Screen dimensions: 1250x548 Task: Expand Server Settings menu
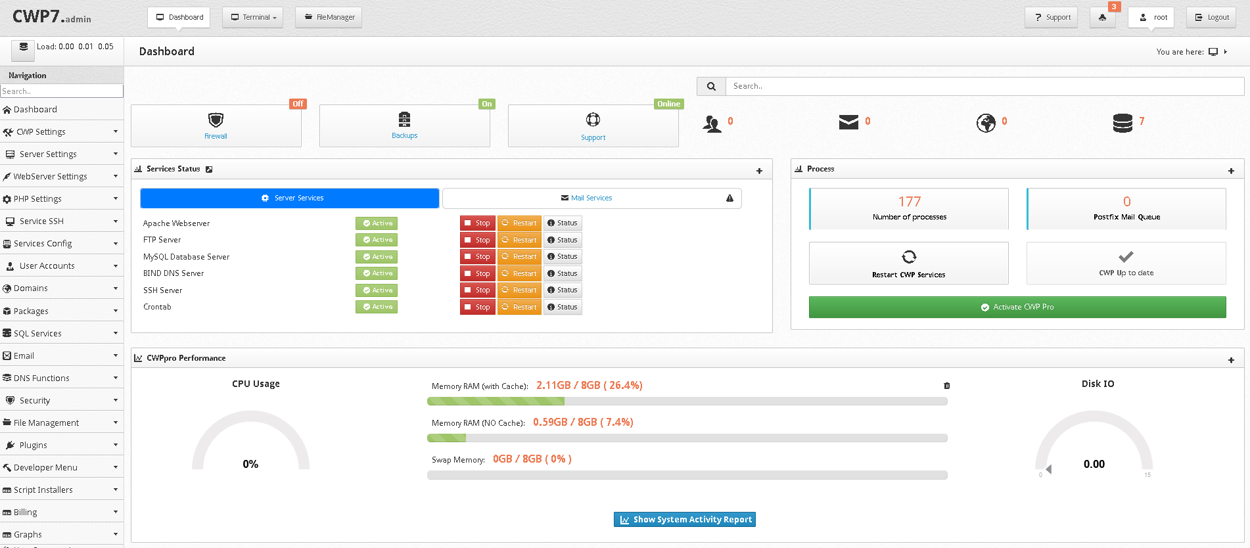pyautogui.click(x=61, y=154)
